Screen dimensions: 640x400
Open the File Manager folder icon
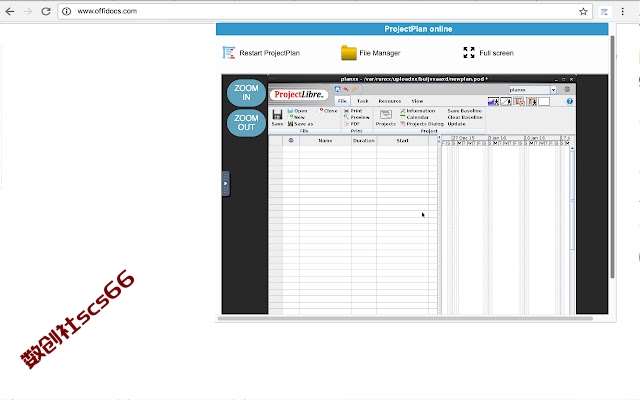point(349,53)
